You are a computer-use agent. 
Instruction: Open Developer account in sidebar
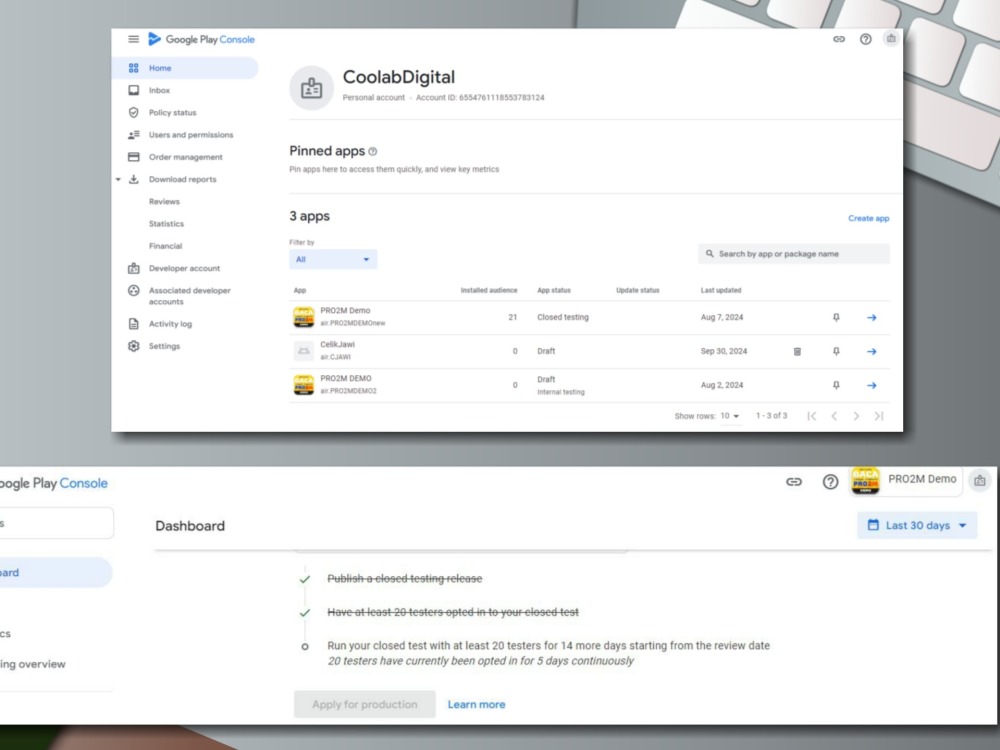click(x=185, y=268)
